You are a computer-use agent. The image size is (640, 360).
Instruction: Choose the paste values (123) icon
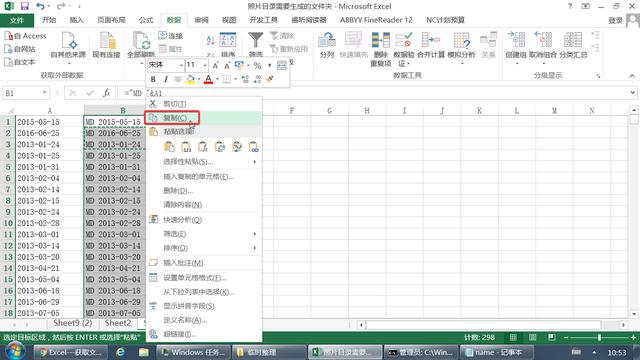[186, 147]
